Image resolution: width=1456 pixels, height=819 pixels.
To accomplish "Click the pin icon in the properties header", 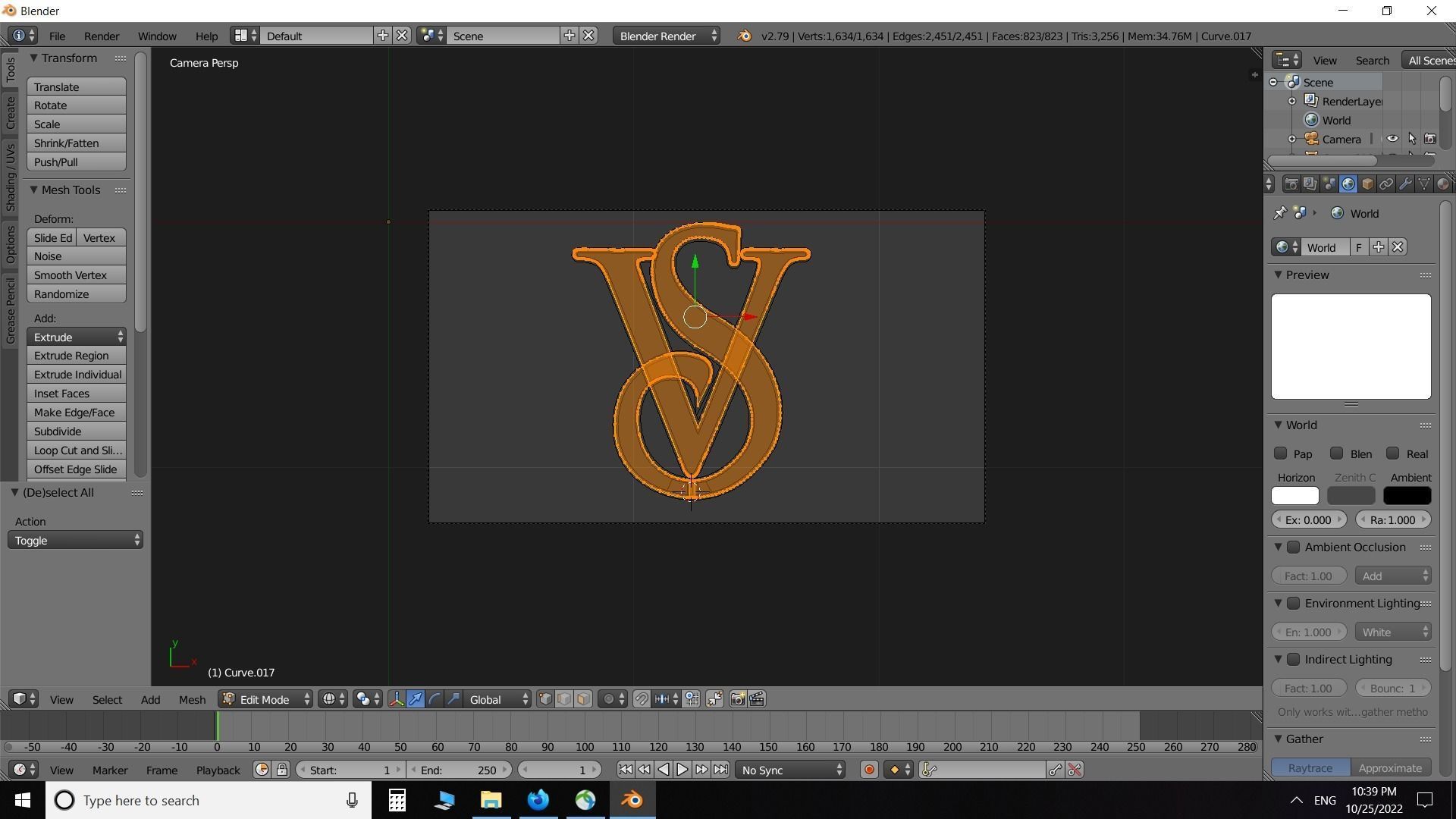I will tap(1279, 213).
